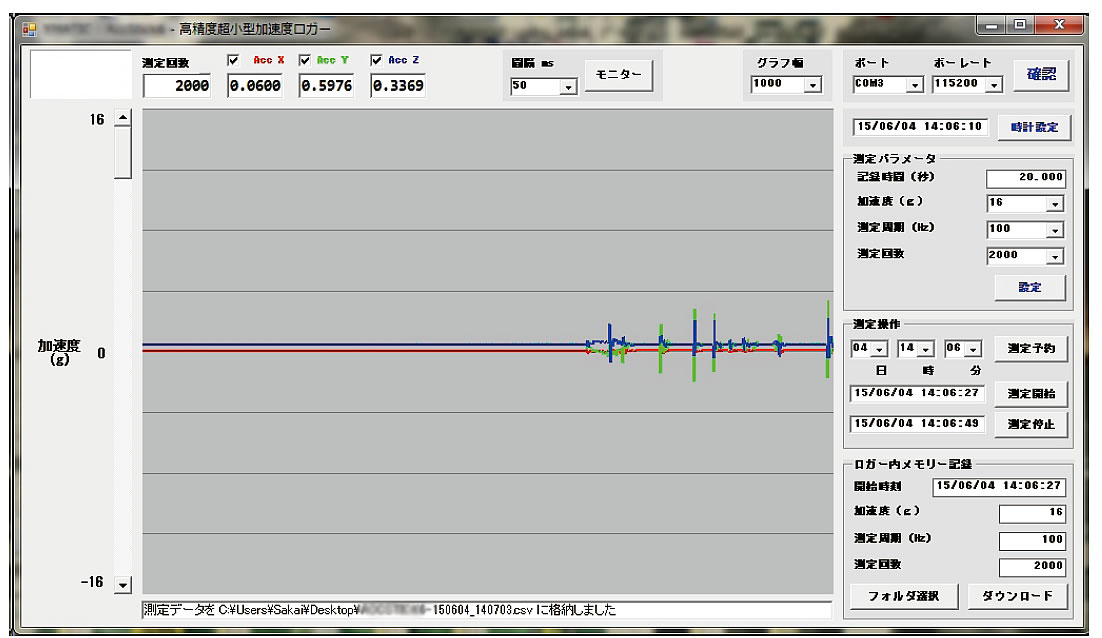The image size is (1102, 638).
Task: Click the 記録時間 (秒) input field
Action: pos(1025,179)
